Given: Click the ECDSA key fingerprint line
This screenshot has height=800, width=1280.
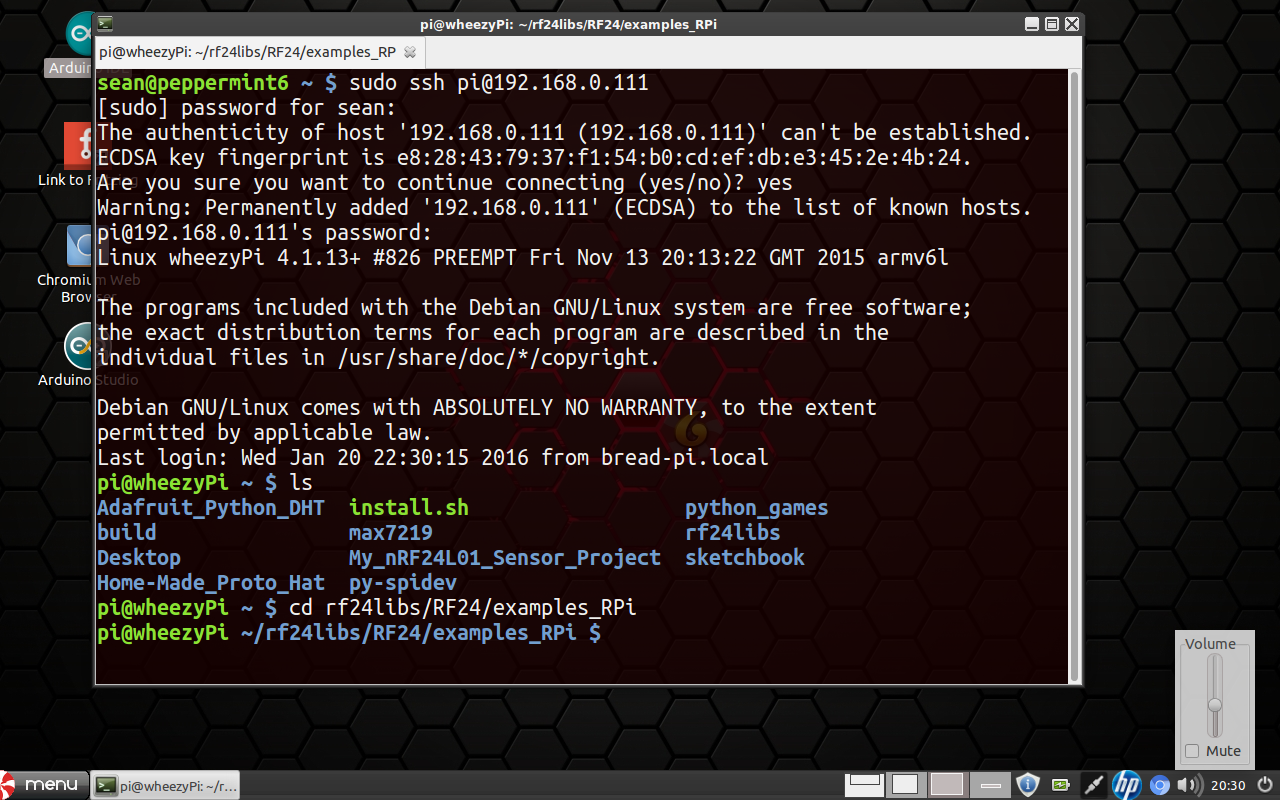Looking at the screenshot, I should click(x=535, y=158).
